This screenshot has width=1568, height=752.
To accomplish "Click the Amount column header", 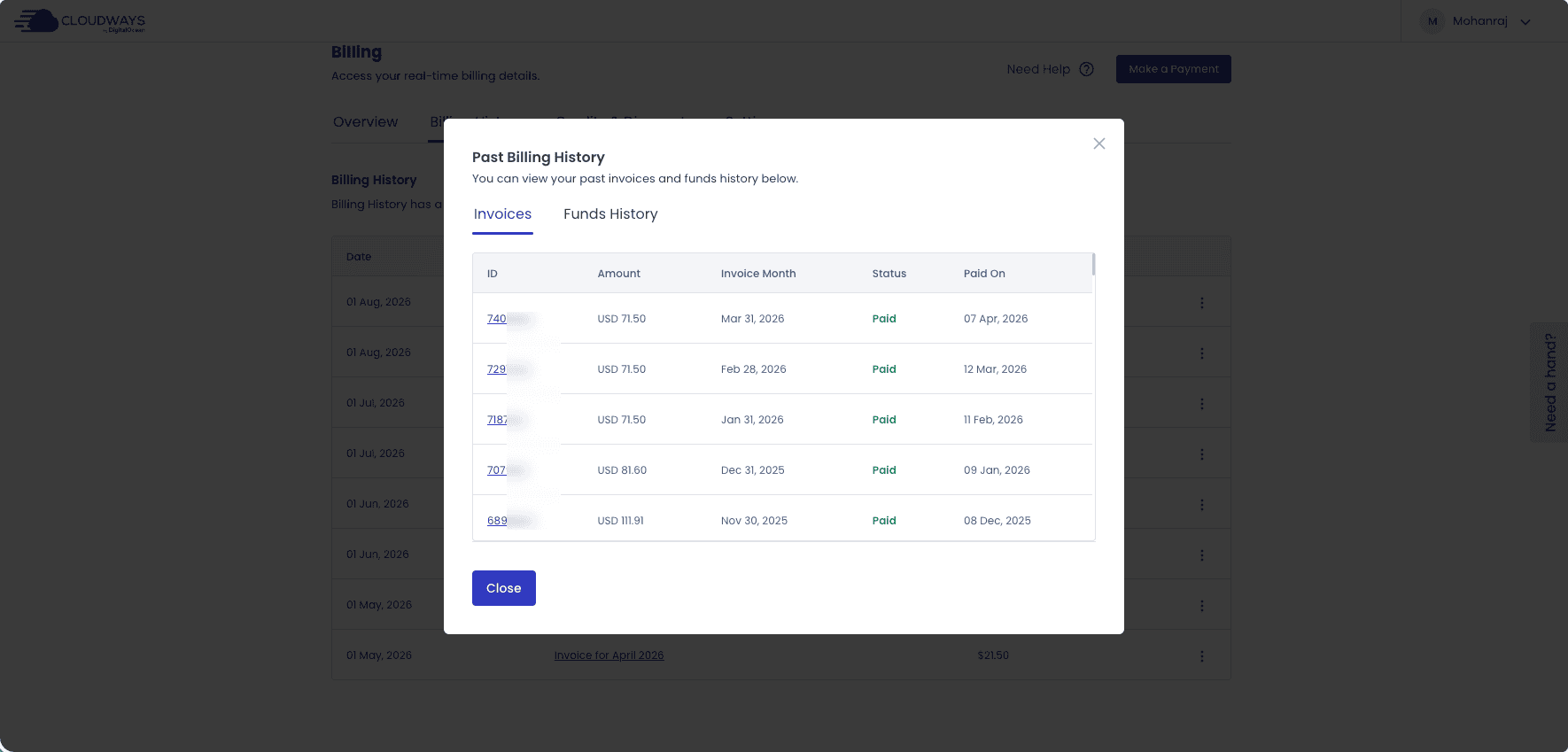I will point(618,274).
